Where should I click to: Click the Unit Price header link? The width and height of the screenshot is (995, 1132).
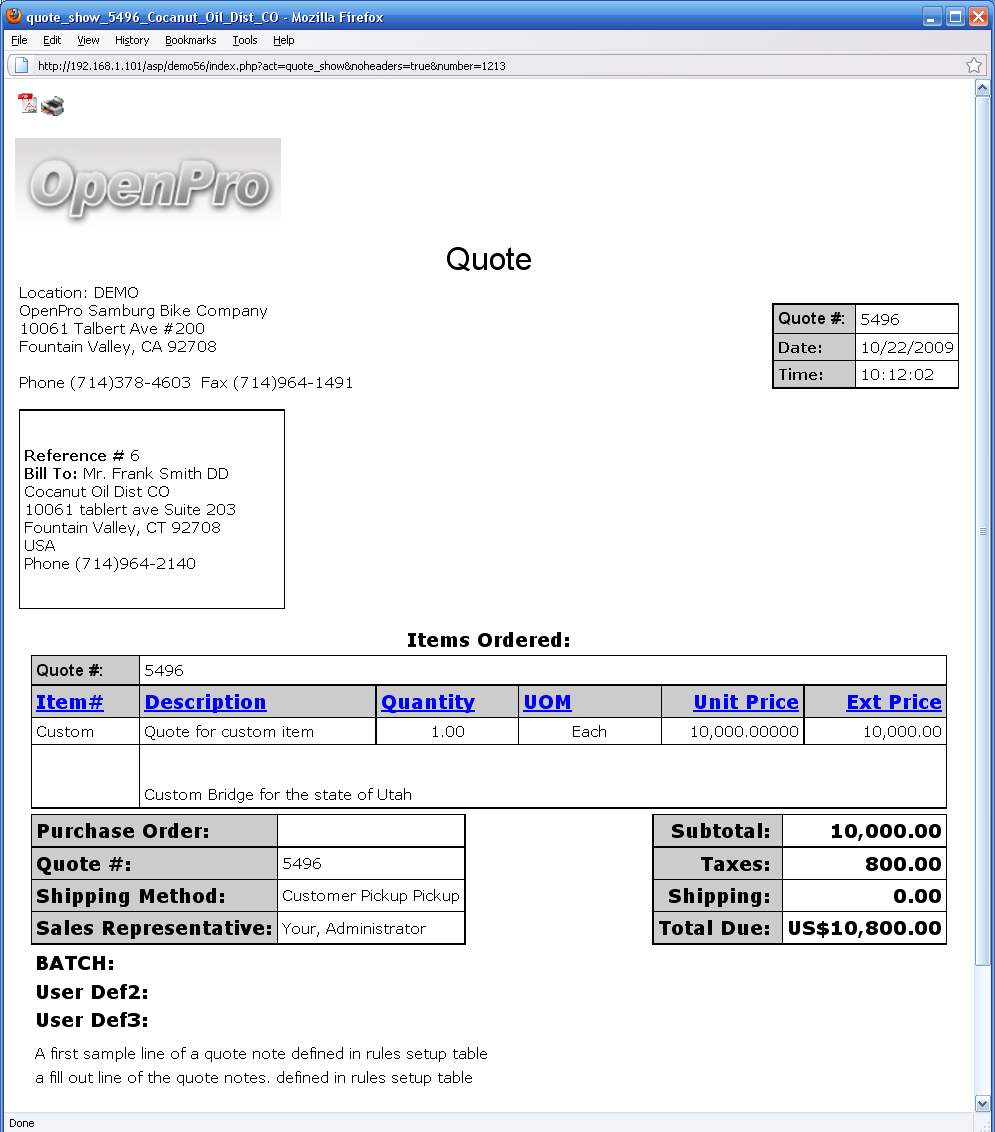point(746,702)
